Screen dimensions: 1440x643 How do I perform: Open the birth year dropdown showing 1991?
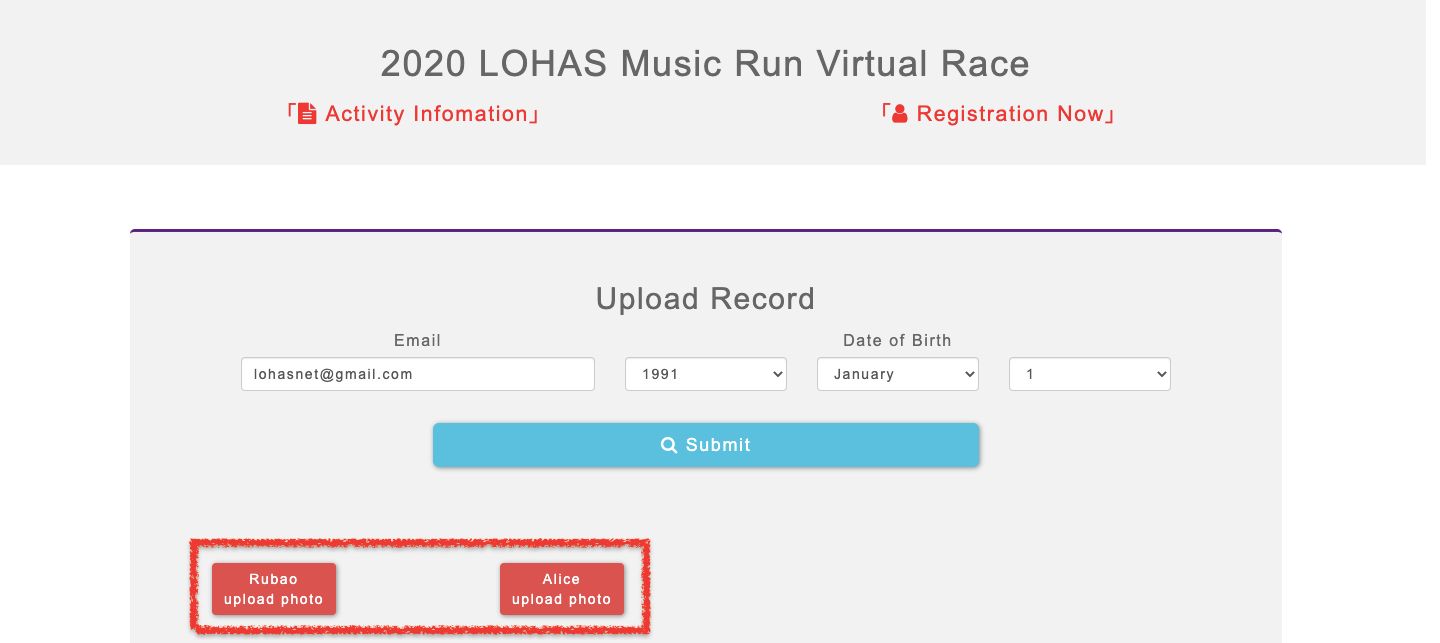[706, 374]
